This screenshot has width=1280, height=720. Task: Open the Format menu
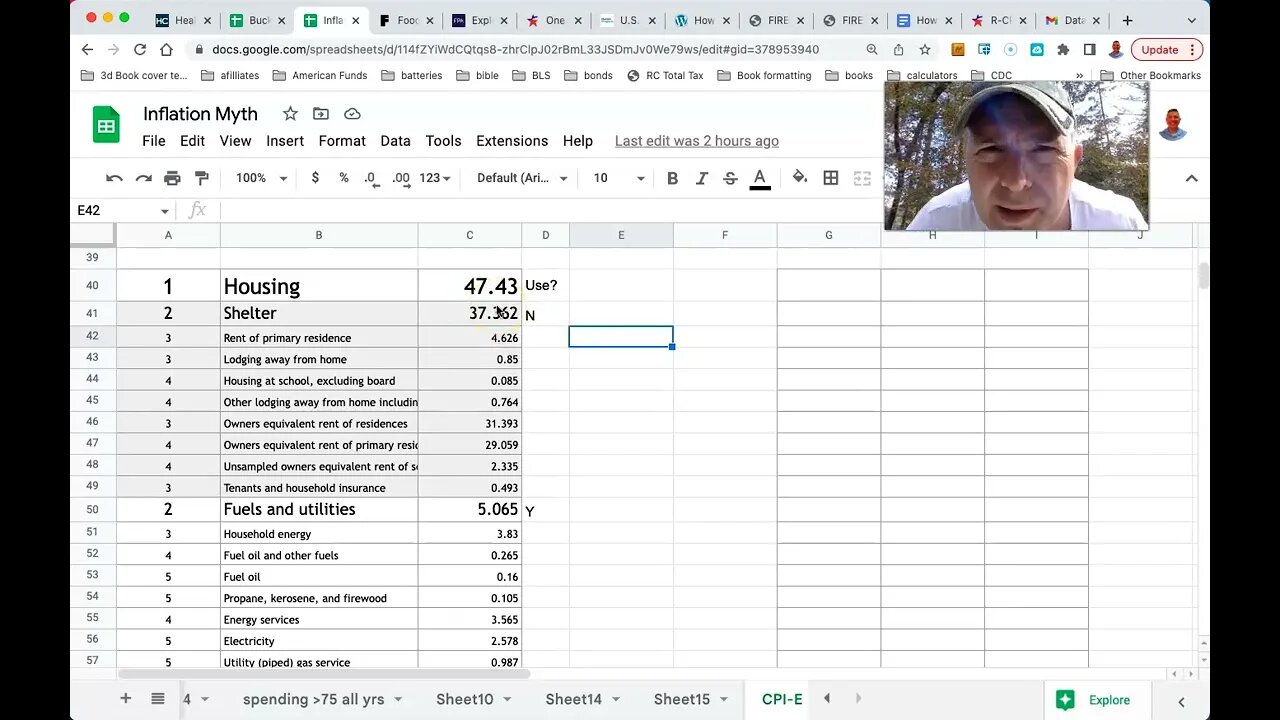tap(342, 141)
